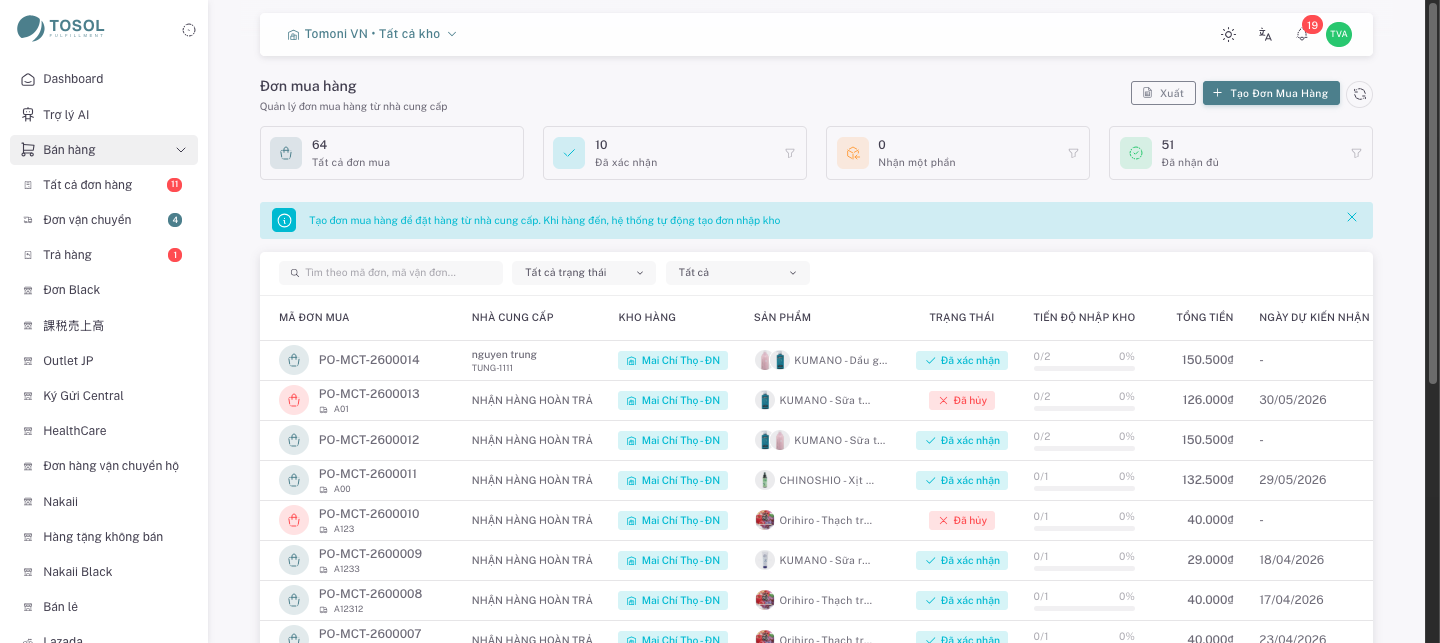
Task: Close the blue info banner
Action: pos(1352,217)
